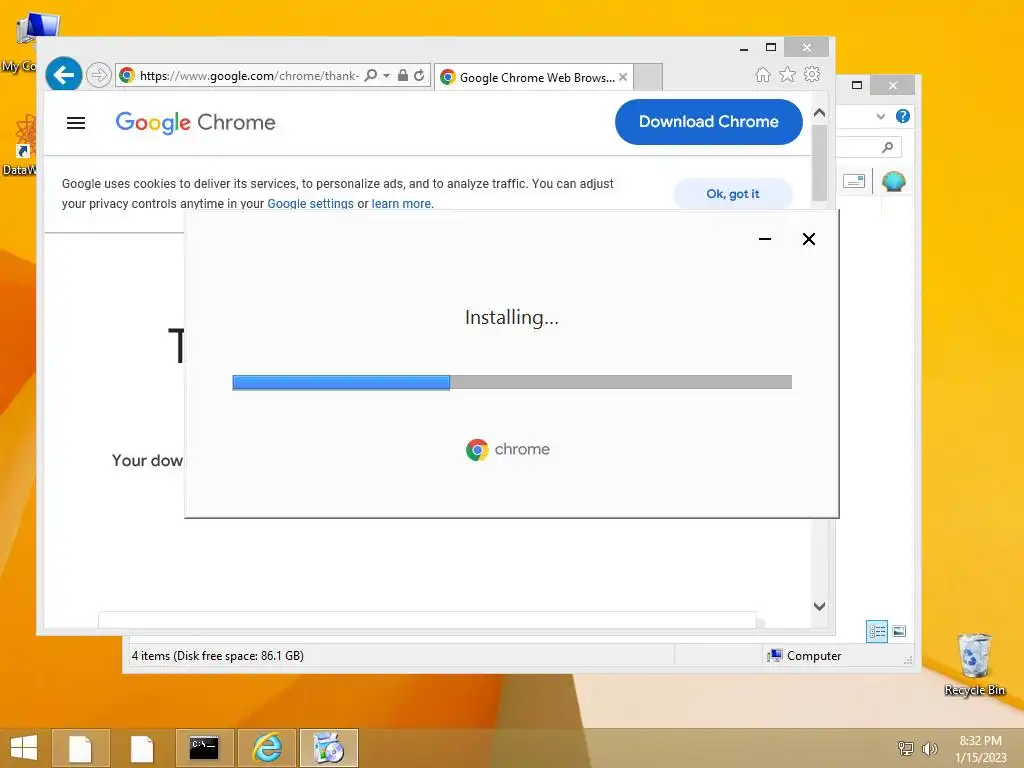Close the Chrome installer dialog

[808, 239]
